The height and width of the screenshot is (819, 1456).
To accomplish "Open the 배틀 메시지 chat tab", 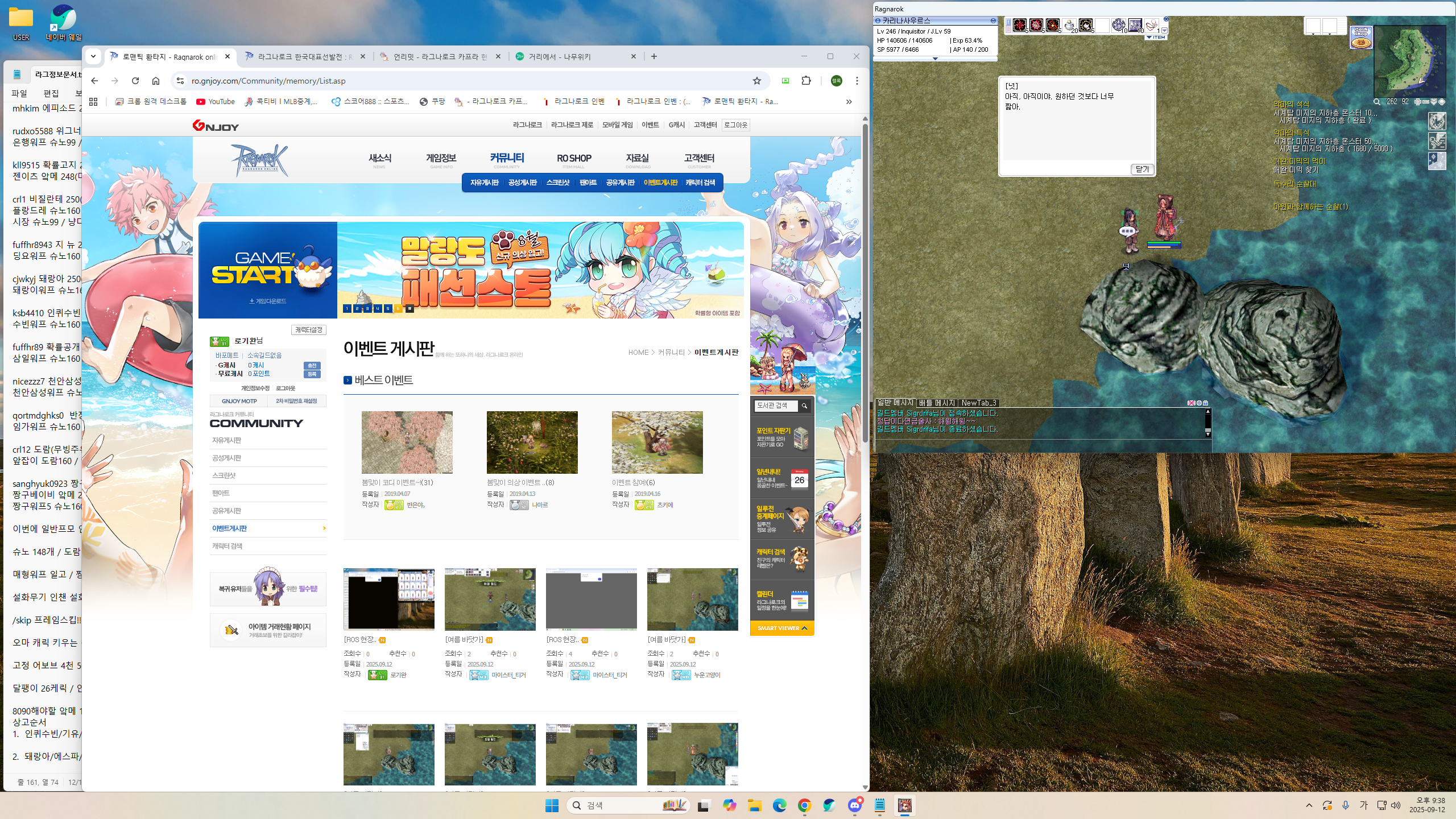I will (x=937, y=403).
